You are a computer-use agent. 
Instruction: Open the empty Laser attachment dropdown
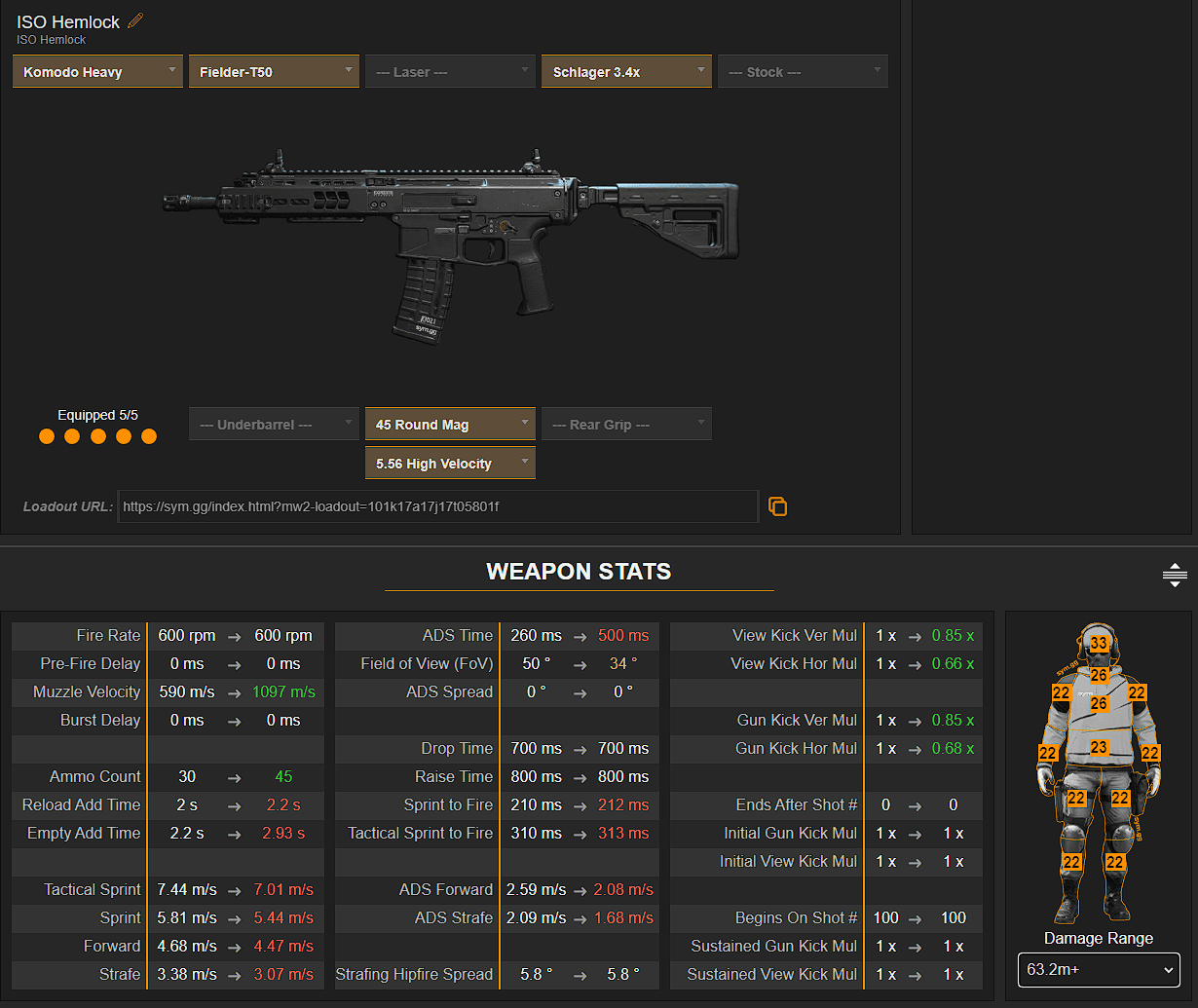coord(450,72)
